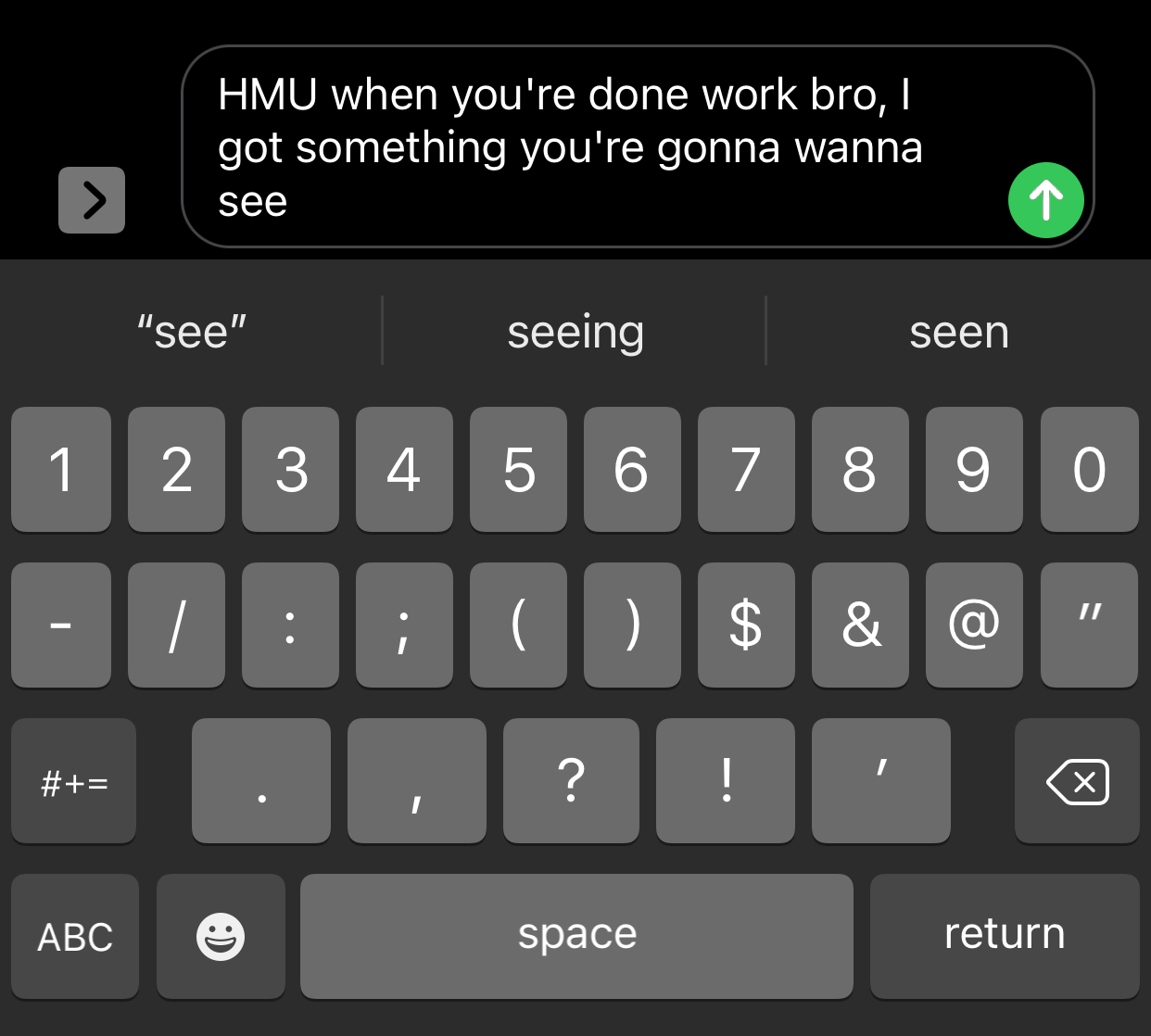
Task: Tap the double quote key
Action: pyautogui.click(x=1090, y=625)
